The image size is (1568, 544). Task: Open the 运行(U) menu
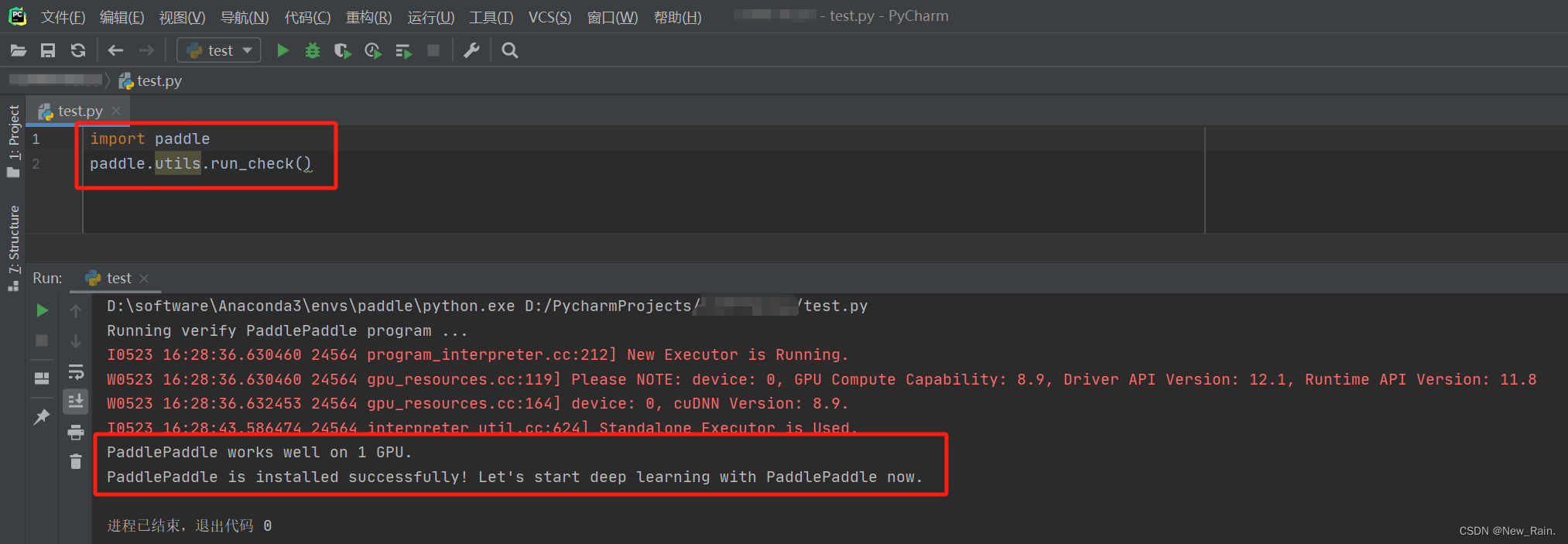pyautogui.click(x=430, y=17)
